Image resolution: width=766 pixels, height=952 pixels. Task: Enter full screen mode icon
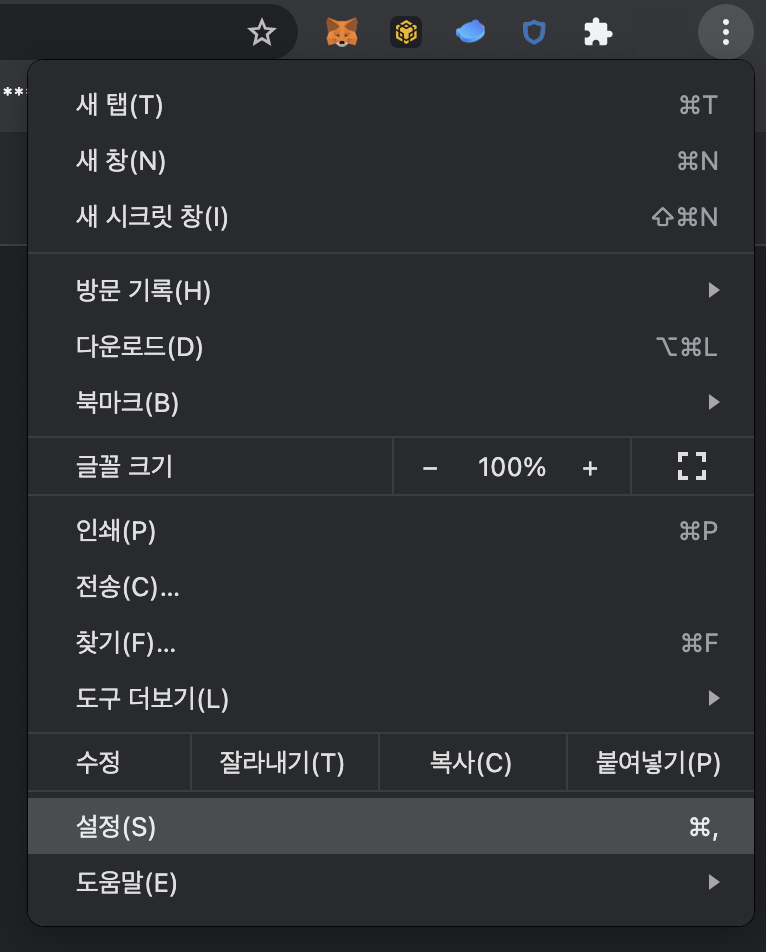click(692, 466)
